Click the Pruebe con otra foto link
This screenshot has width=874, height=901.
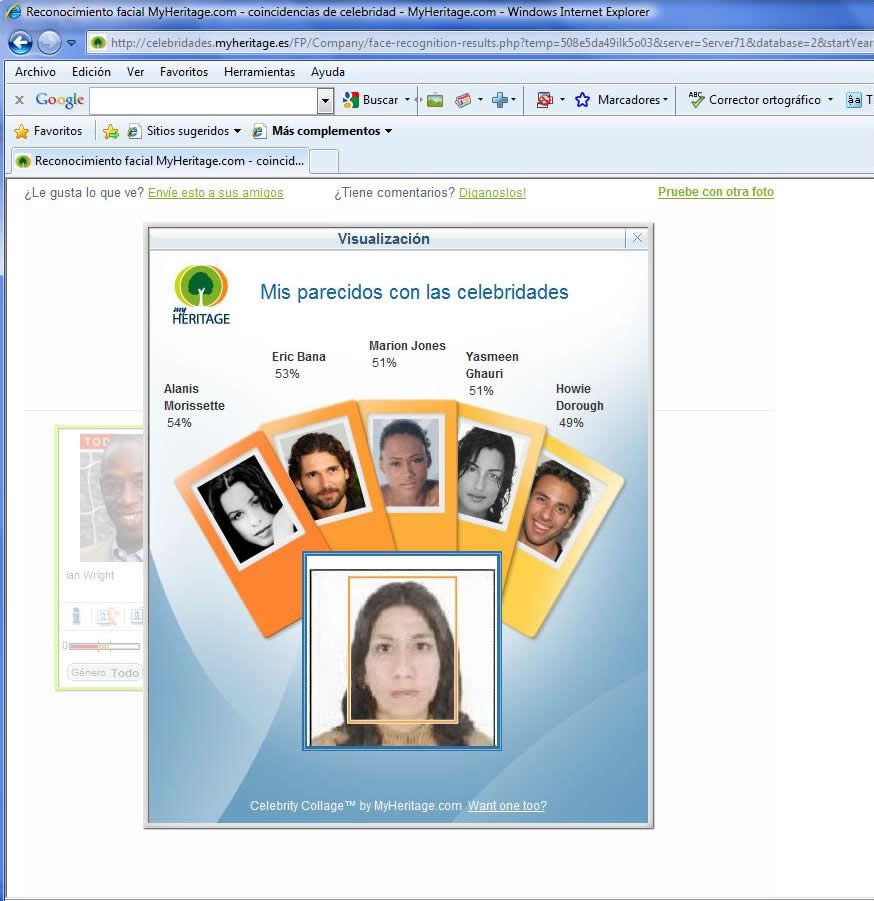pyautogui.click(x=716, y=192)
